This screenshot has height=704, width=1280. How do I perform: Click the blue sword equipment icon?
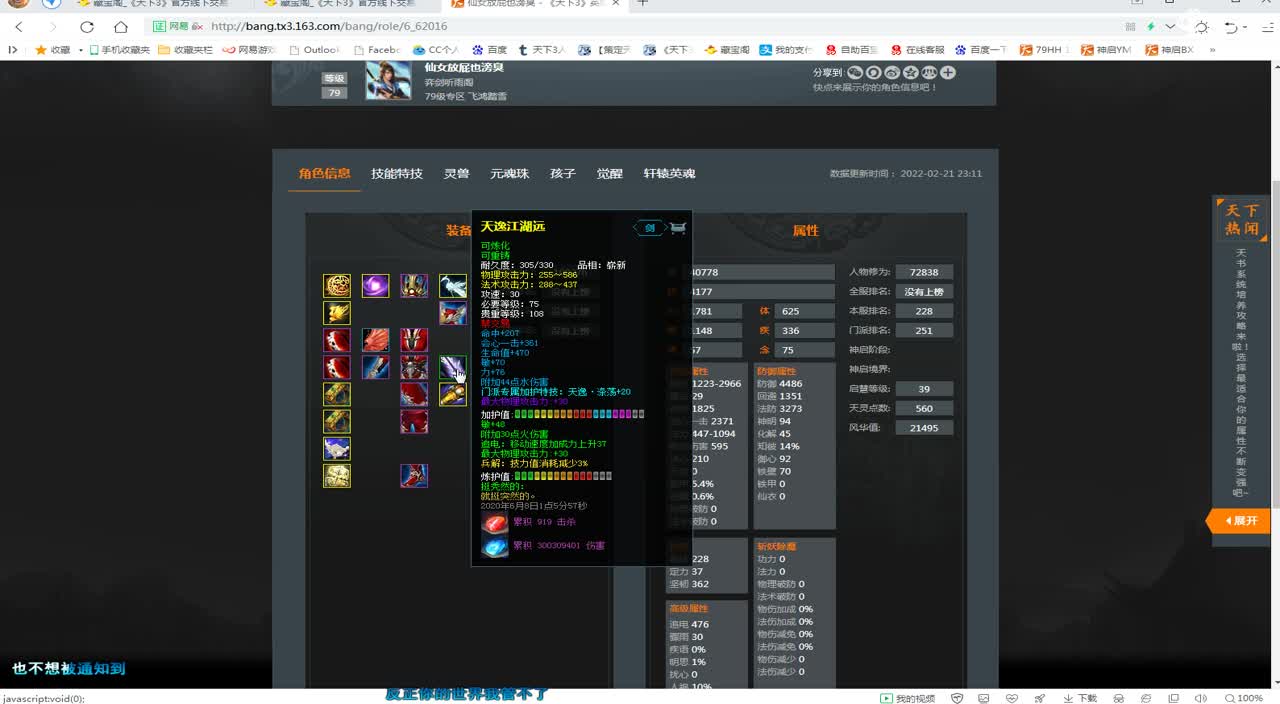(x=376, y=367)
